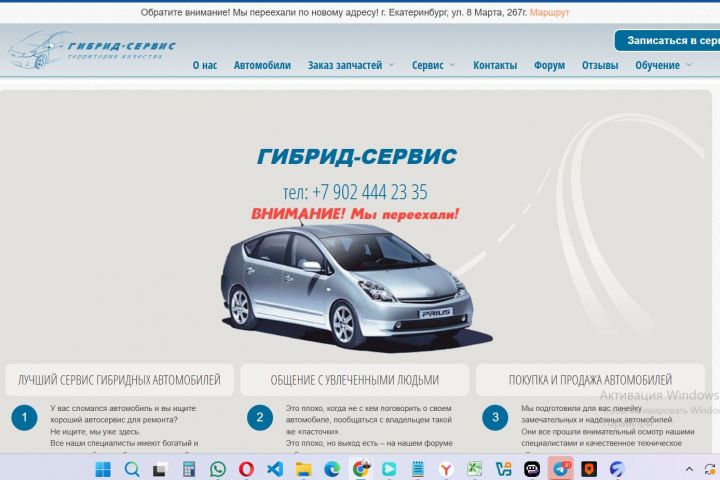Screen dimensions: 720x480
Task: Open Yandex Browser from the taskbar
Action: (x=446, y=469)
